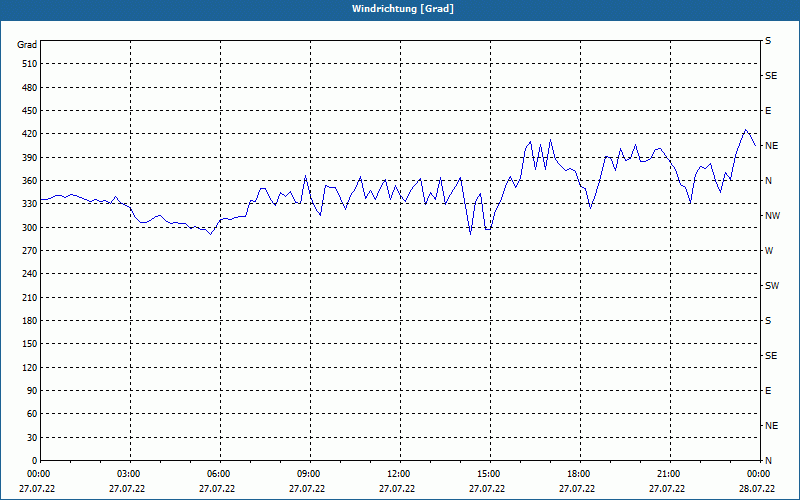Click the 'Windrichtung [Grad]' chart title

(x=403, y=9)
